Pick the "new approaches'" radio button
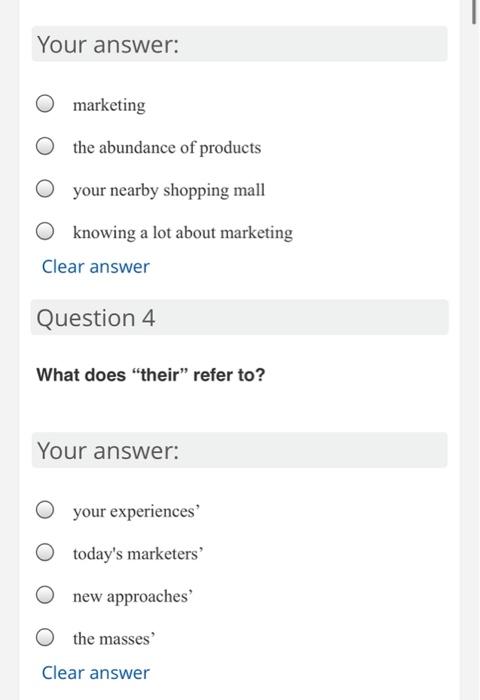This screenshot has width=480, height=700. pos(45,595)
